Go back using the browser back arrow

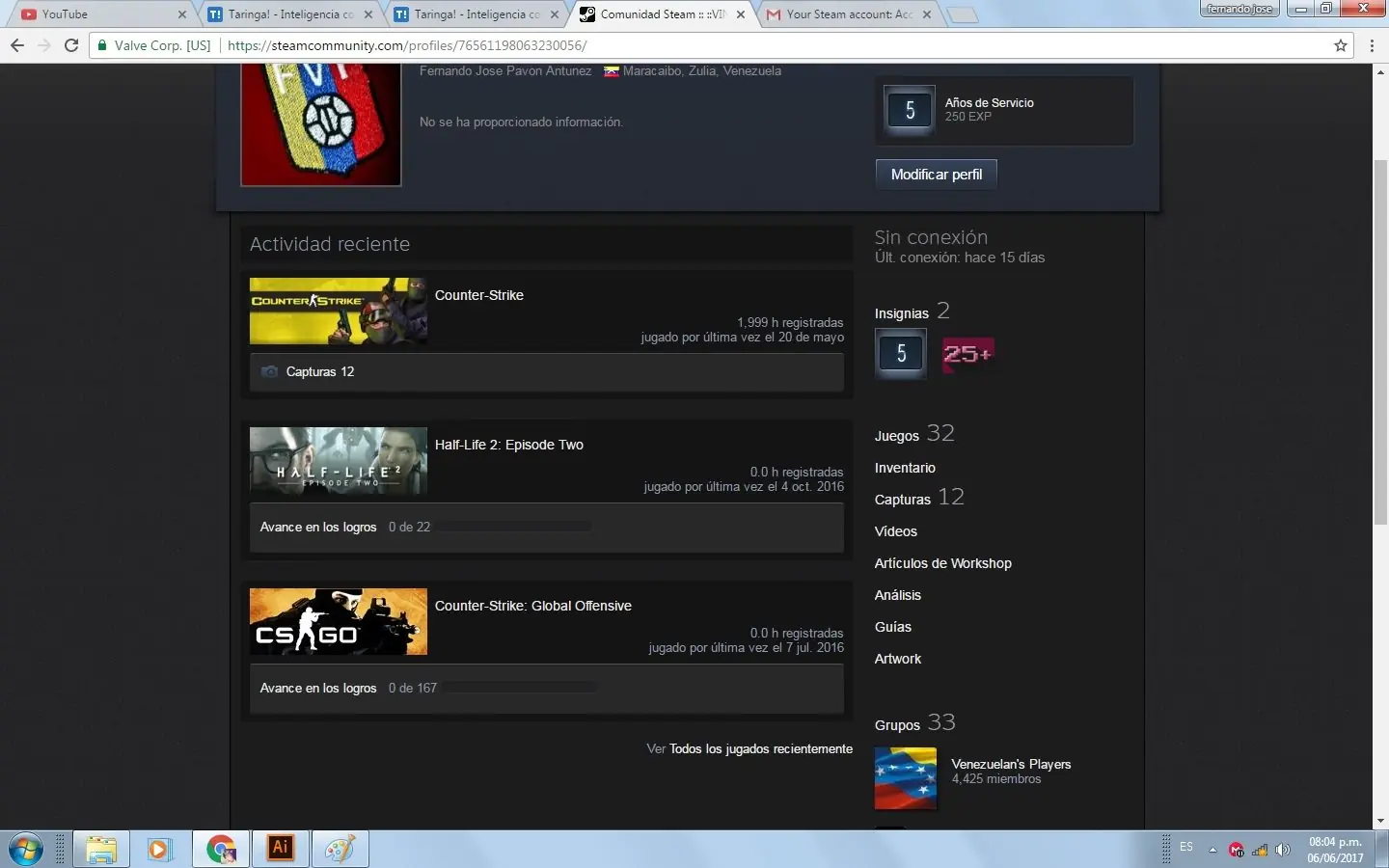click(x=17, y=45)
